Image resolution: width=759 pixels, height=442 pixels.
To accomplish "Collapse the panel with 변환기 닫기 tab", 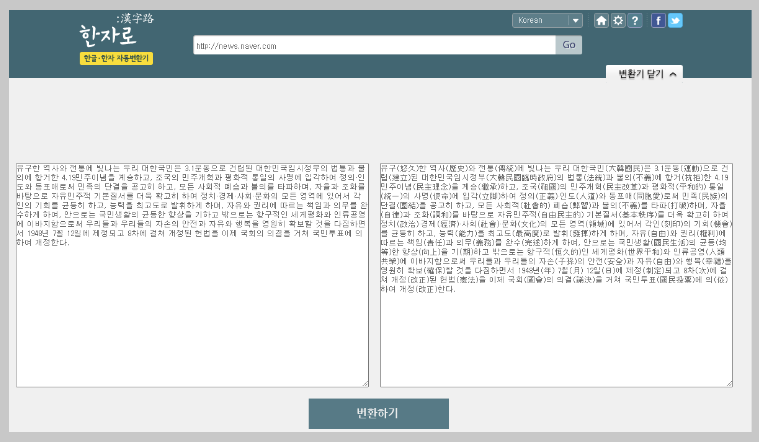I will click(x=644, y=74).
